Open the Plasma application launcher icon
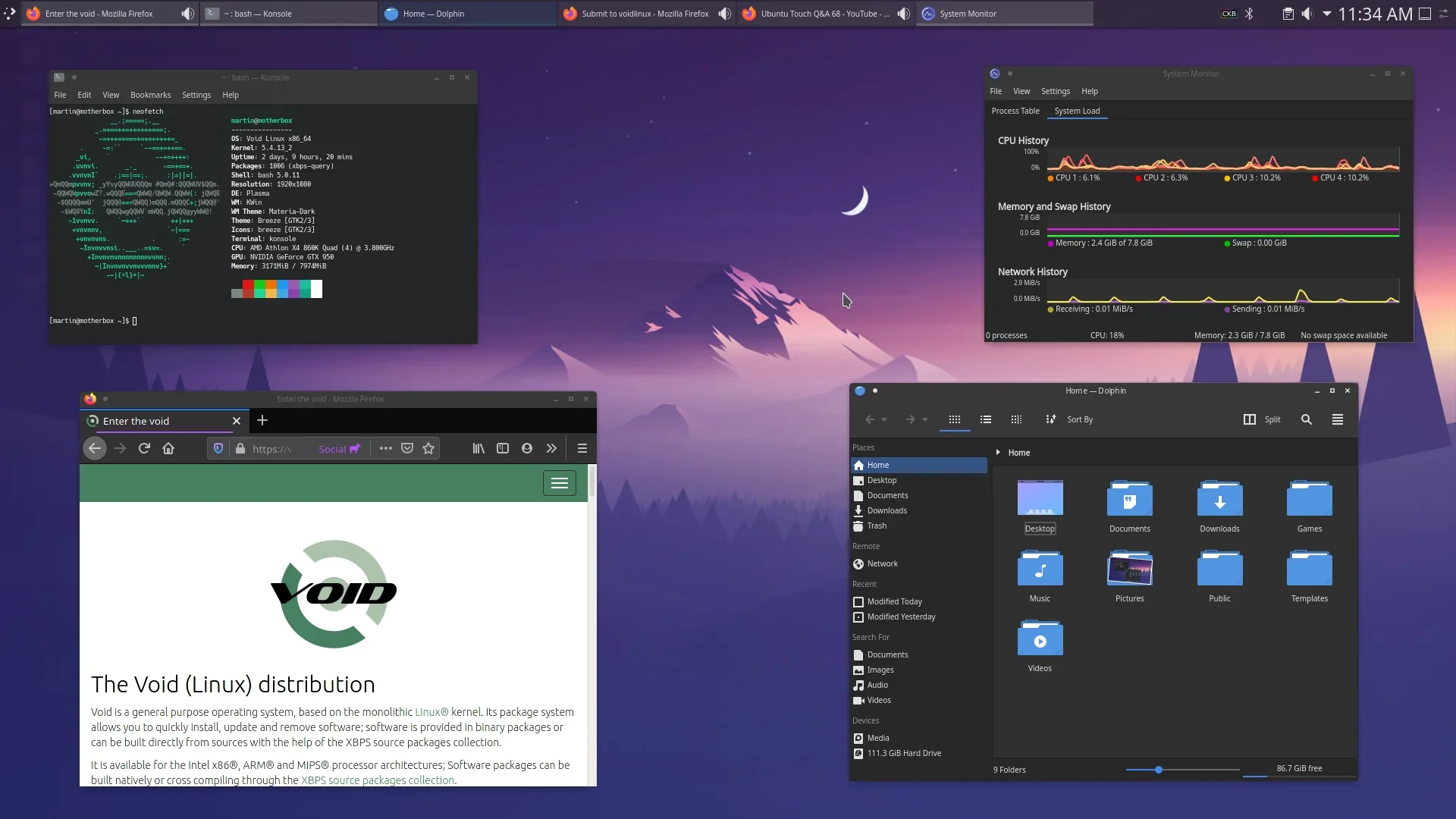 pos(10,13)
